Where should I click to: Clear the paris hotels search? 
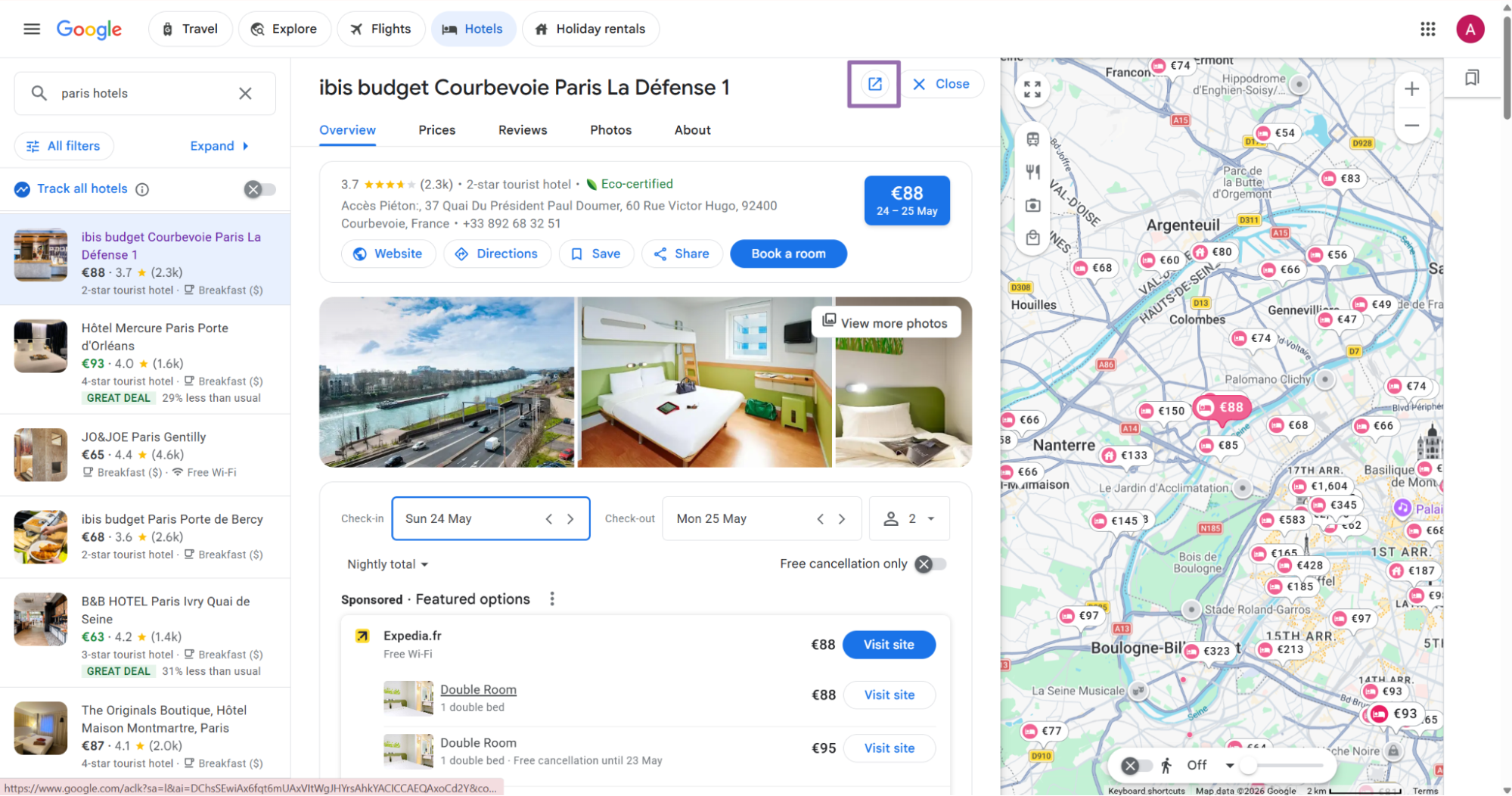pos(245,93)
